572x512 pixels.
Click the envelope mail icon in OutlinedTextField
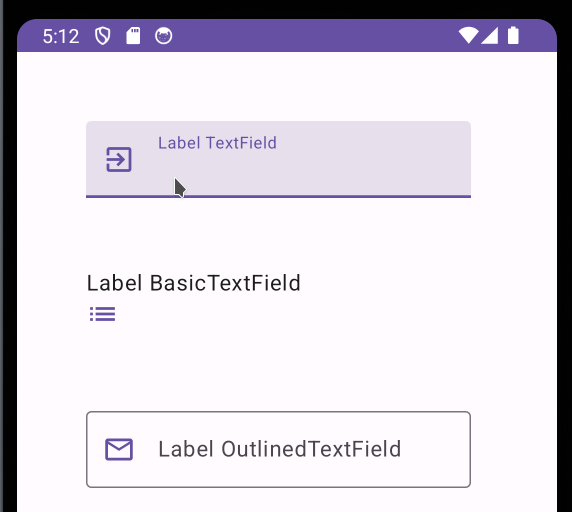coord(119,449)
